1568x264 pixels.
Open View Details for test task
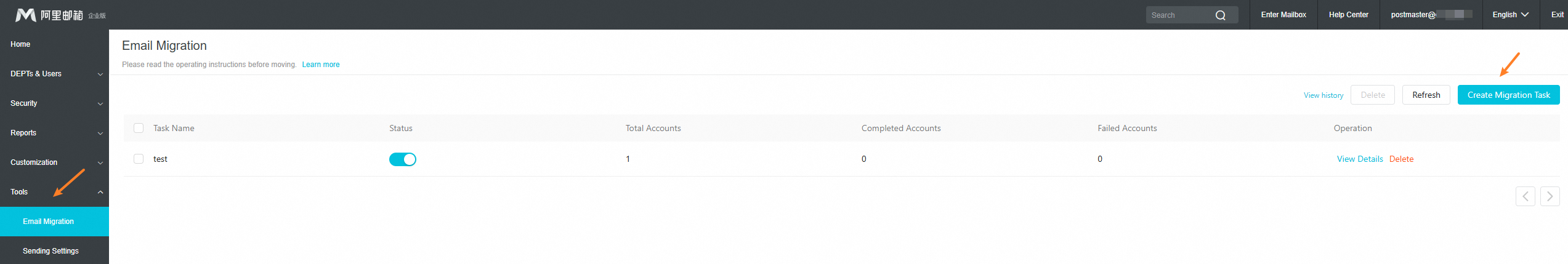(1360, 159)
